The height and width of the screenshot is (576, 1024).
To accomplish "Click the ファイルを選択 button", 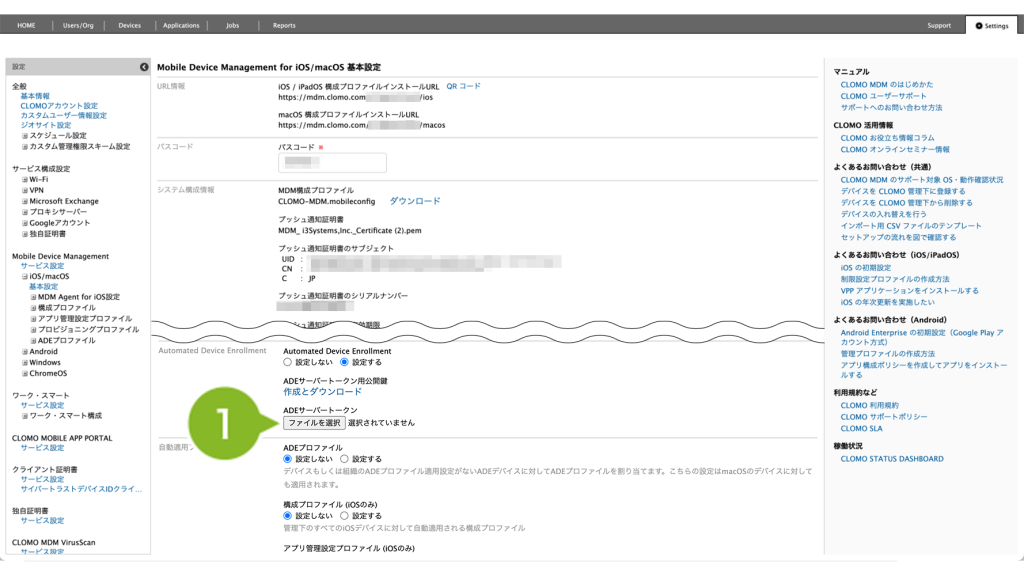I will pyautogui.click(x=314, y=423).
